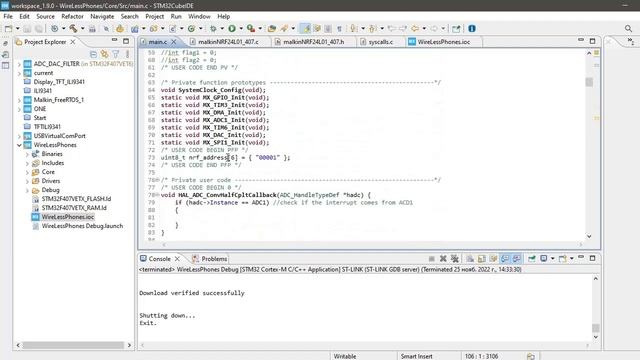
Task: Switch to the Problems tab
Action: click(209, 259)
